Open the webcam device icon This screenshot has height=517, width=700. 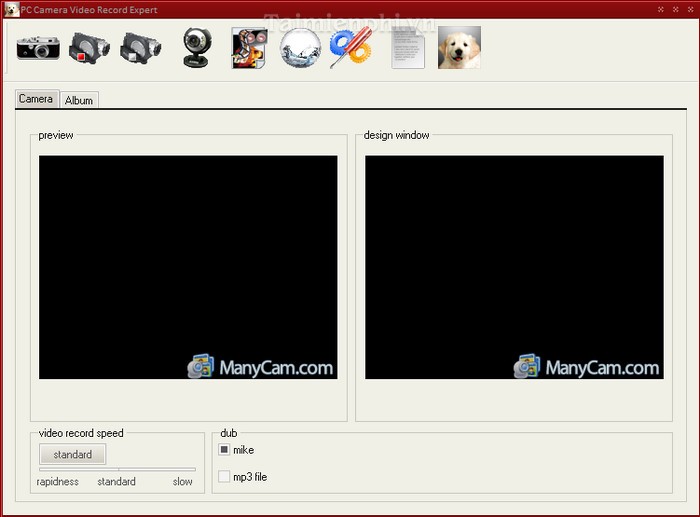pyautogui.click(x=196, y=47)
